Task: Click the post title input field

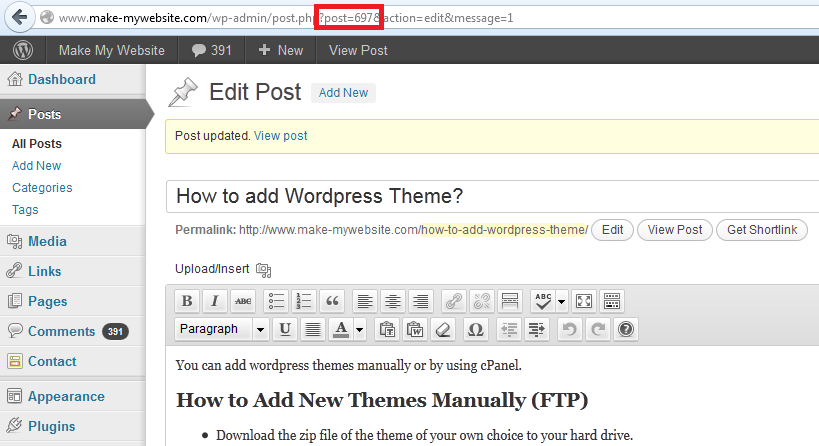Action: click(x=490, y=196)
